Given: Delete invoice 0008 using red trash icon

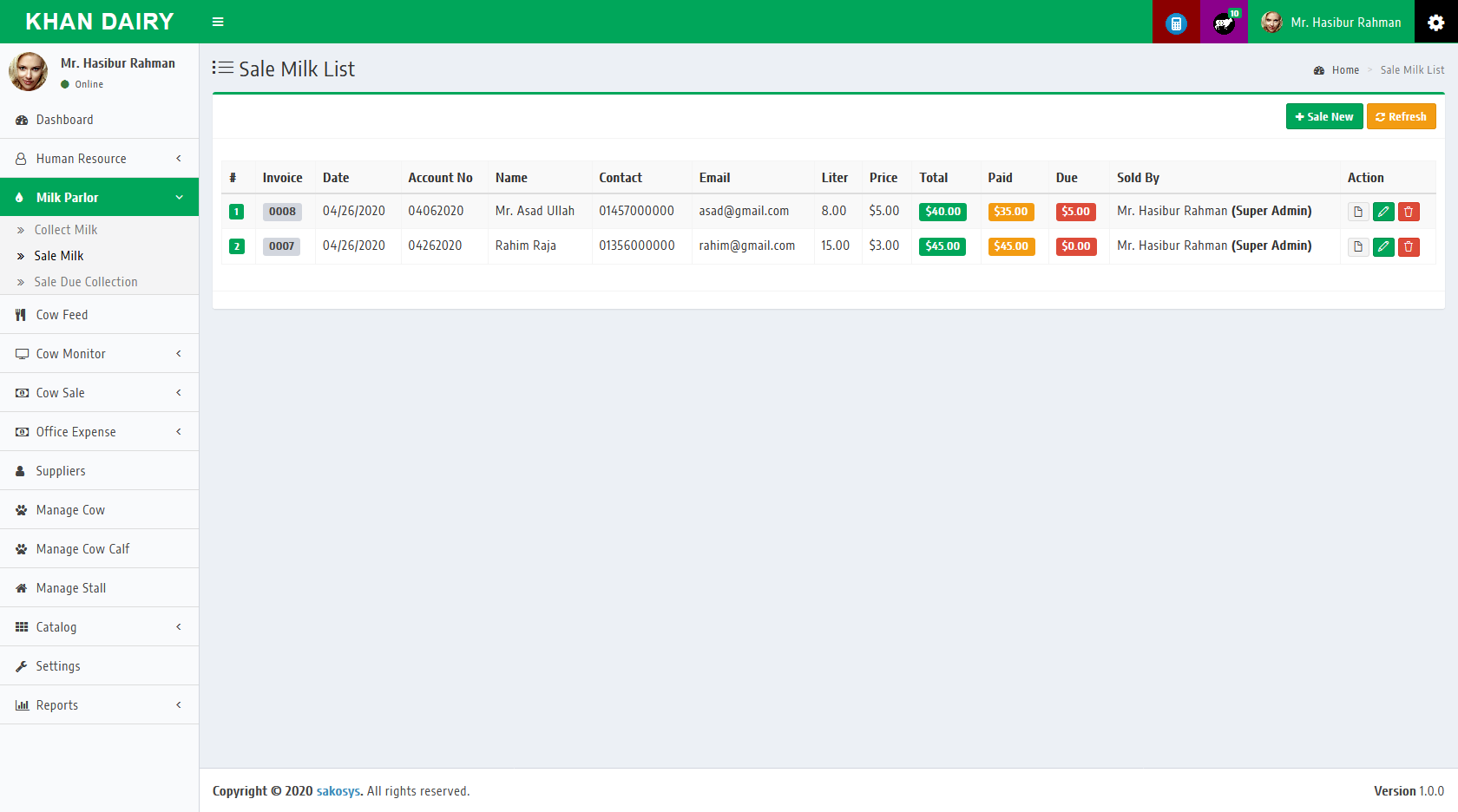Looking at the screenshot, I should [x=1409, y=212].
